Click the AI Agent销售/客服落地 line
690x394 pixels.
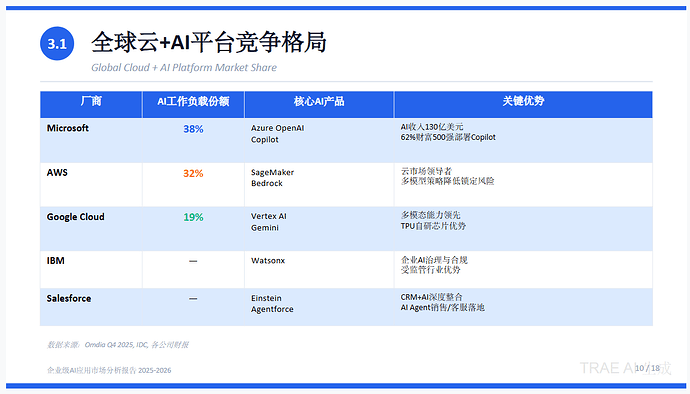coord(442,307)
